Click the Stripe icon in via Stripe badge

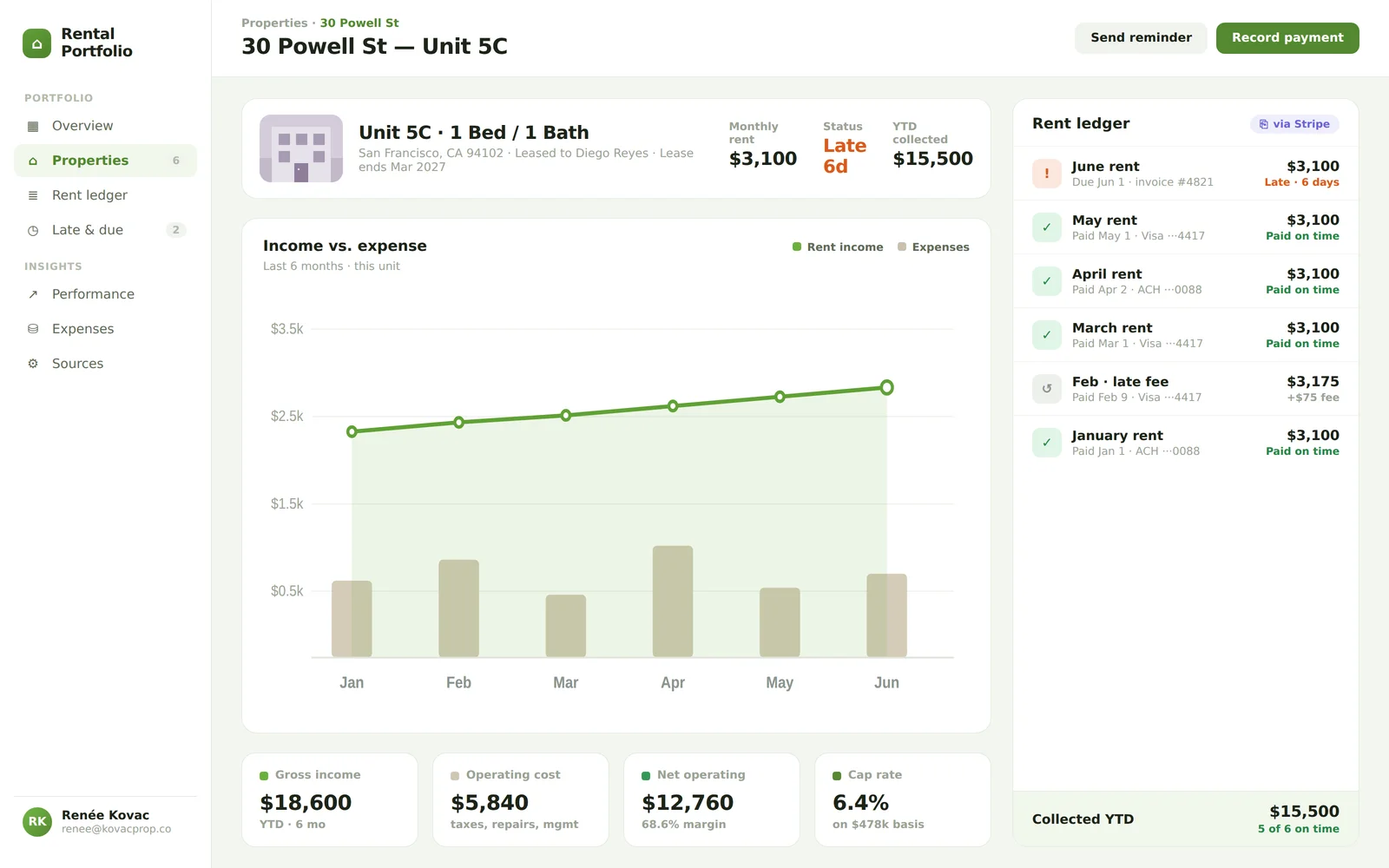1264,124
